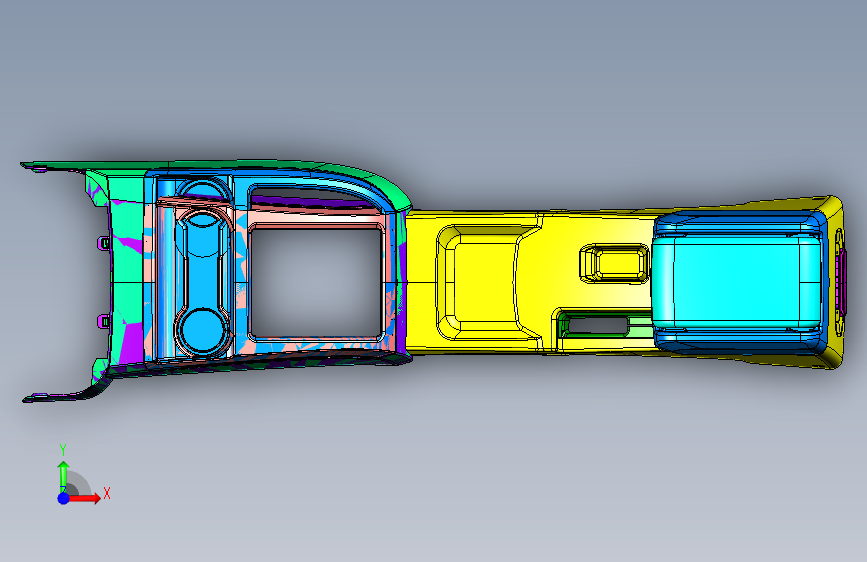
Task: Click the blue Z axis ball of triad
Action: pyautogui.click(x=63, y=498)
